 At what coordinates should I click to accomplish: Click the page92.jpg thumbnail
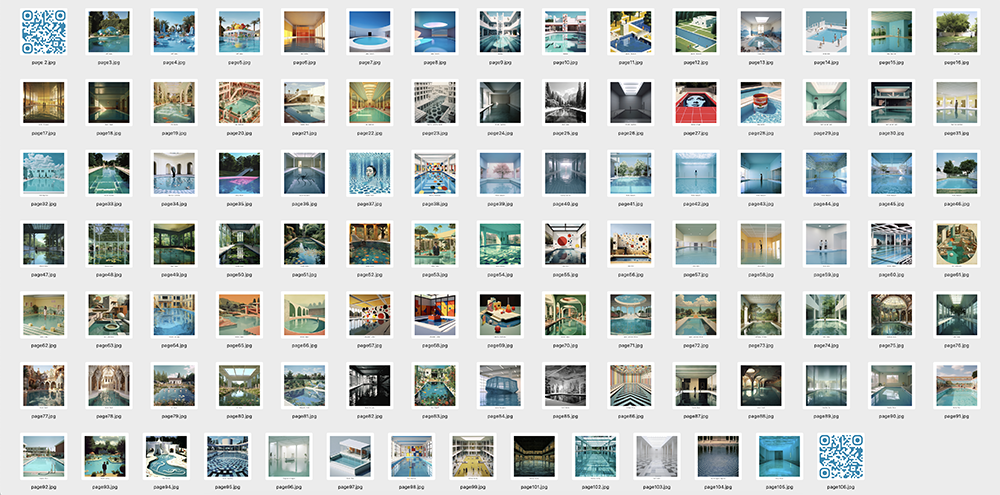click(x=43, y=455)
